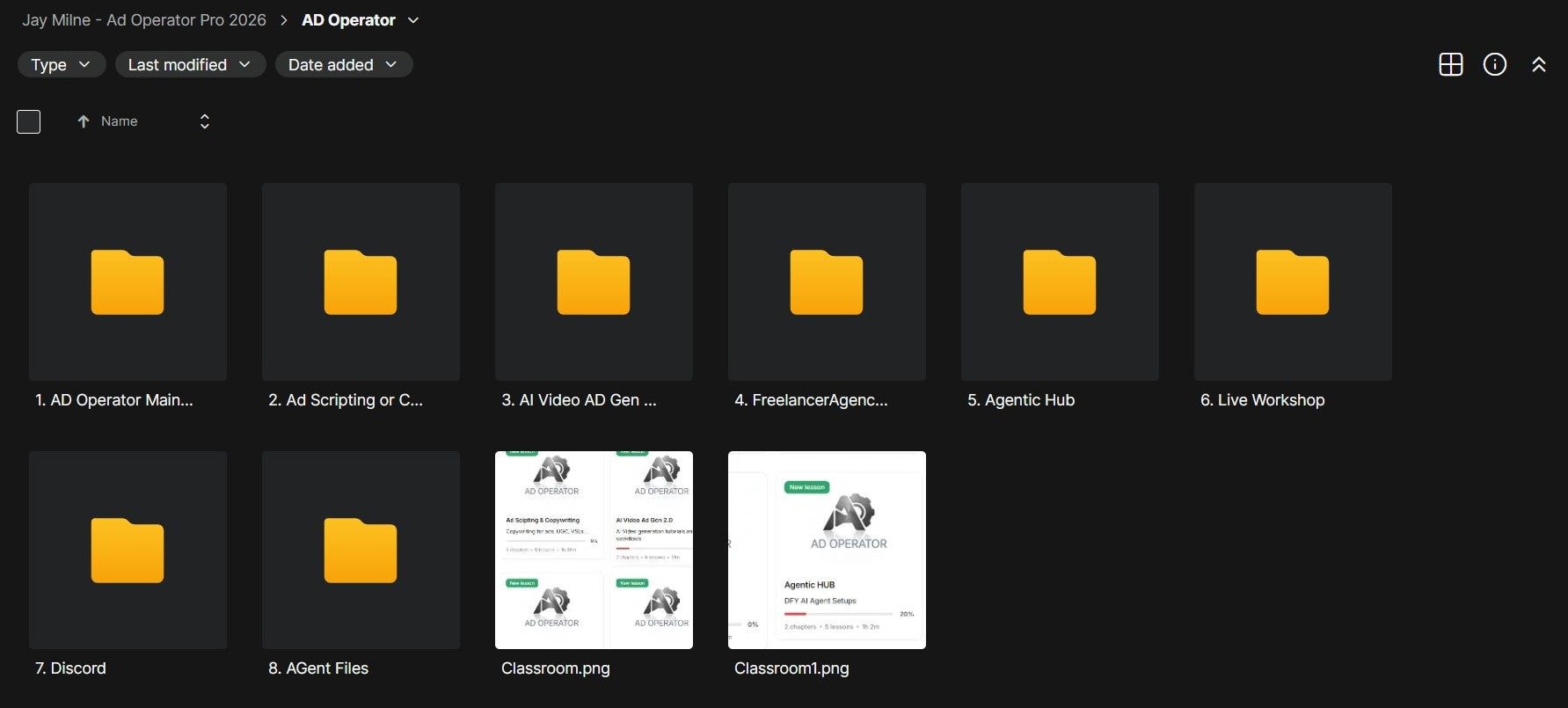Viewport: 1568px width, 708px height.
Task: Expand the AD Operator breadcrumb dropdown
Action: [x=413, y=20]
